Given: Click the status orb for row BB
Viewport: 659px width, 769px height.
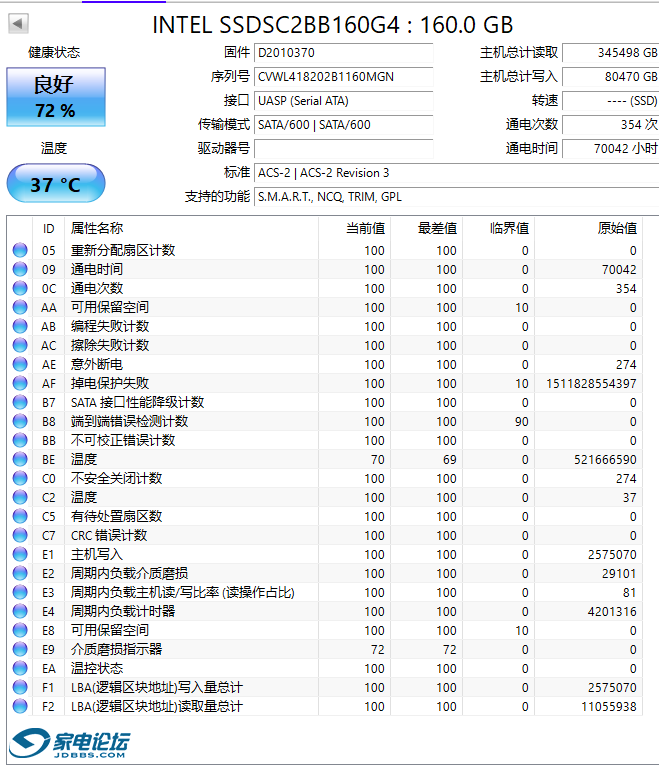Looking at the screenshot, I should [20, 440].
